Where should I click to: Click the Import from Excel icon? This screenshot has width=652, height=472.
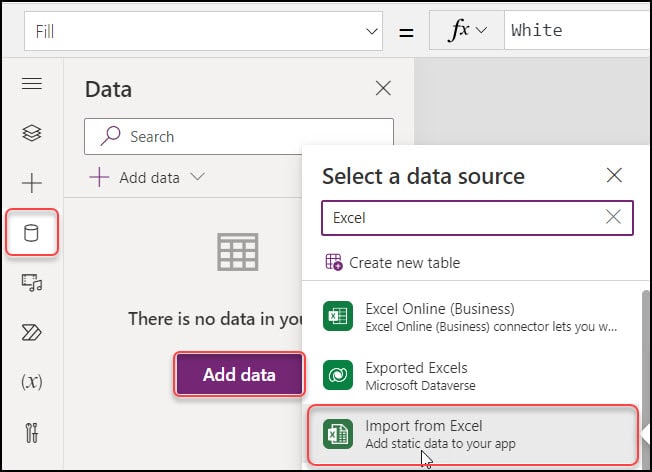point(338,434)
